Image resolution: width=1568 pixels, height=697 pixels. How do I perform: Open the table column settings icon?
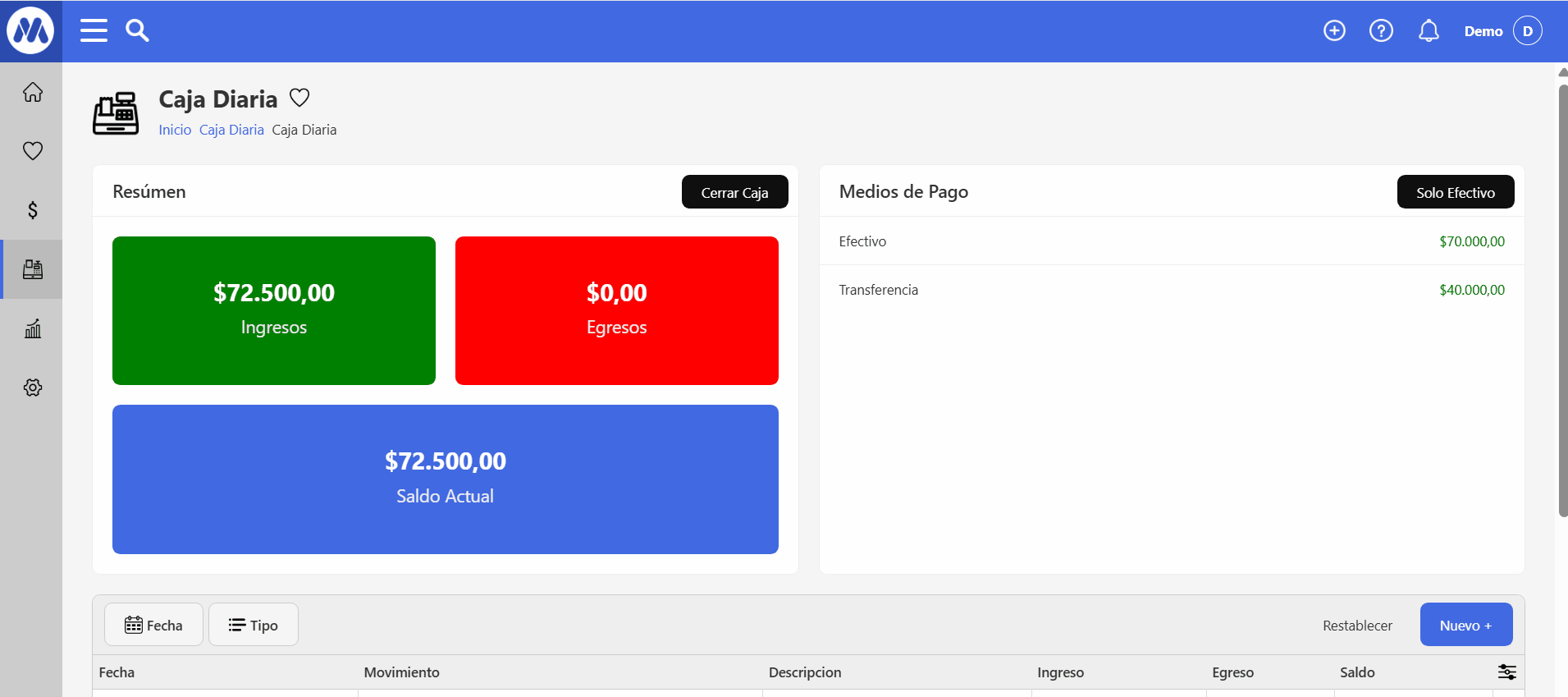pyautogui.click(x=1506, y=672)
